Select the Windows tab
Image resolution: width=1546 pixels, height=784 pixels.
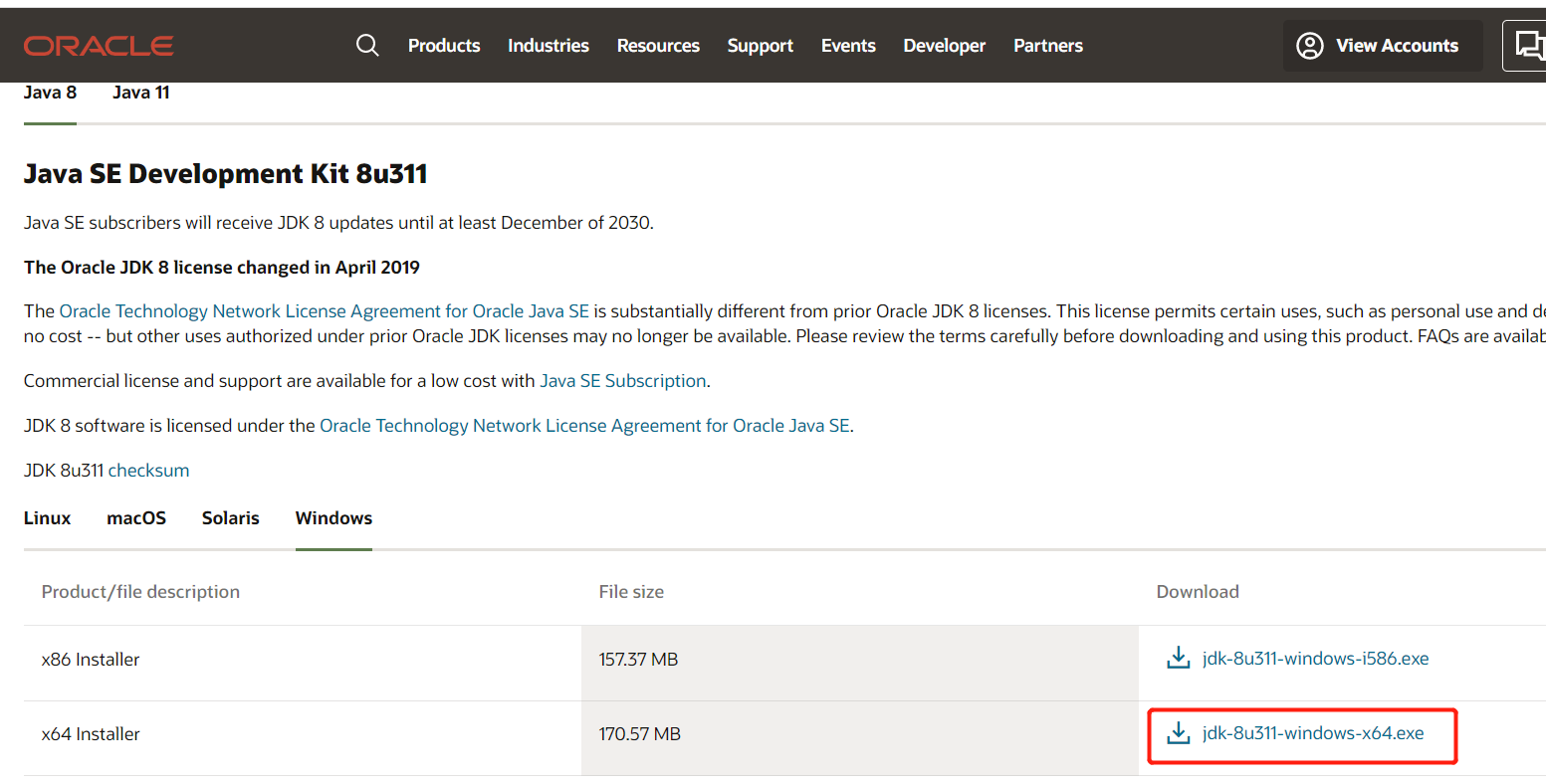tap(333, 518)
